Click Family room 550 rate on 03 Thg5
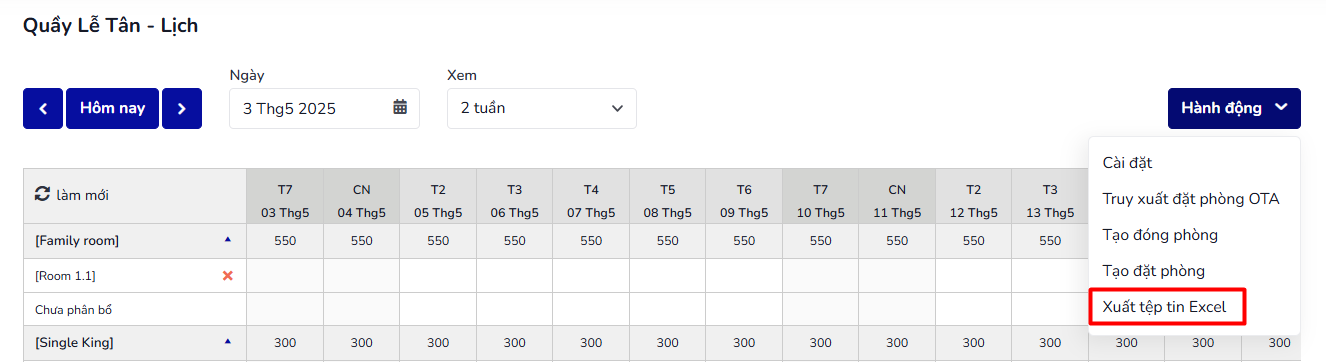Viewport: 1326px width, 362px height. (x=285, y=241)
